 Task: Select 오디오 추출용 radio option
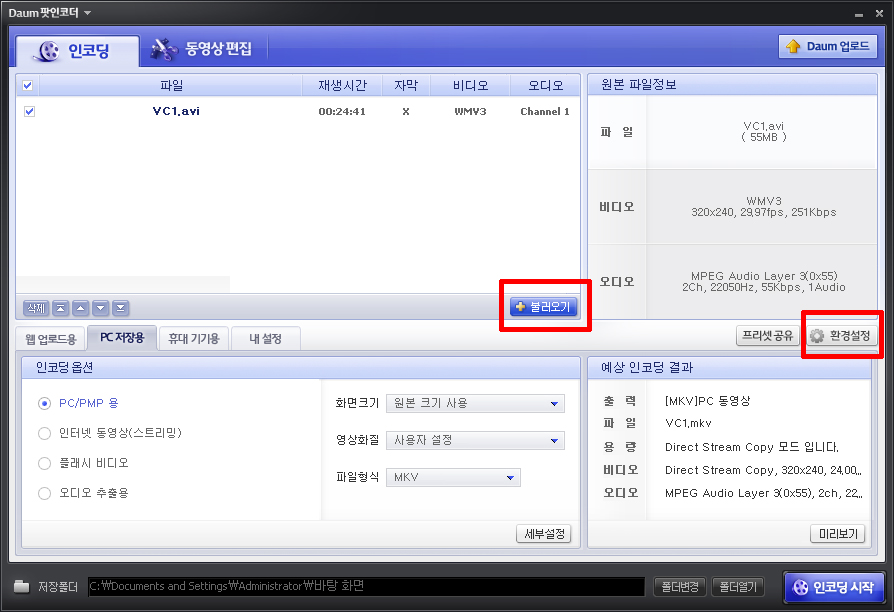[x=44, y=493]
